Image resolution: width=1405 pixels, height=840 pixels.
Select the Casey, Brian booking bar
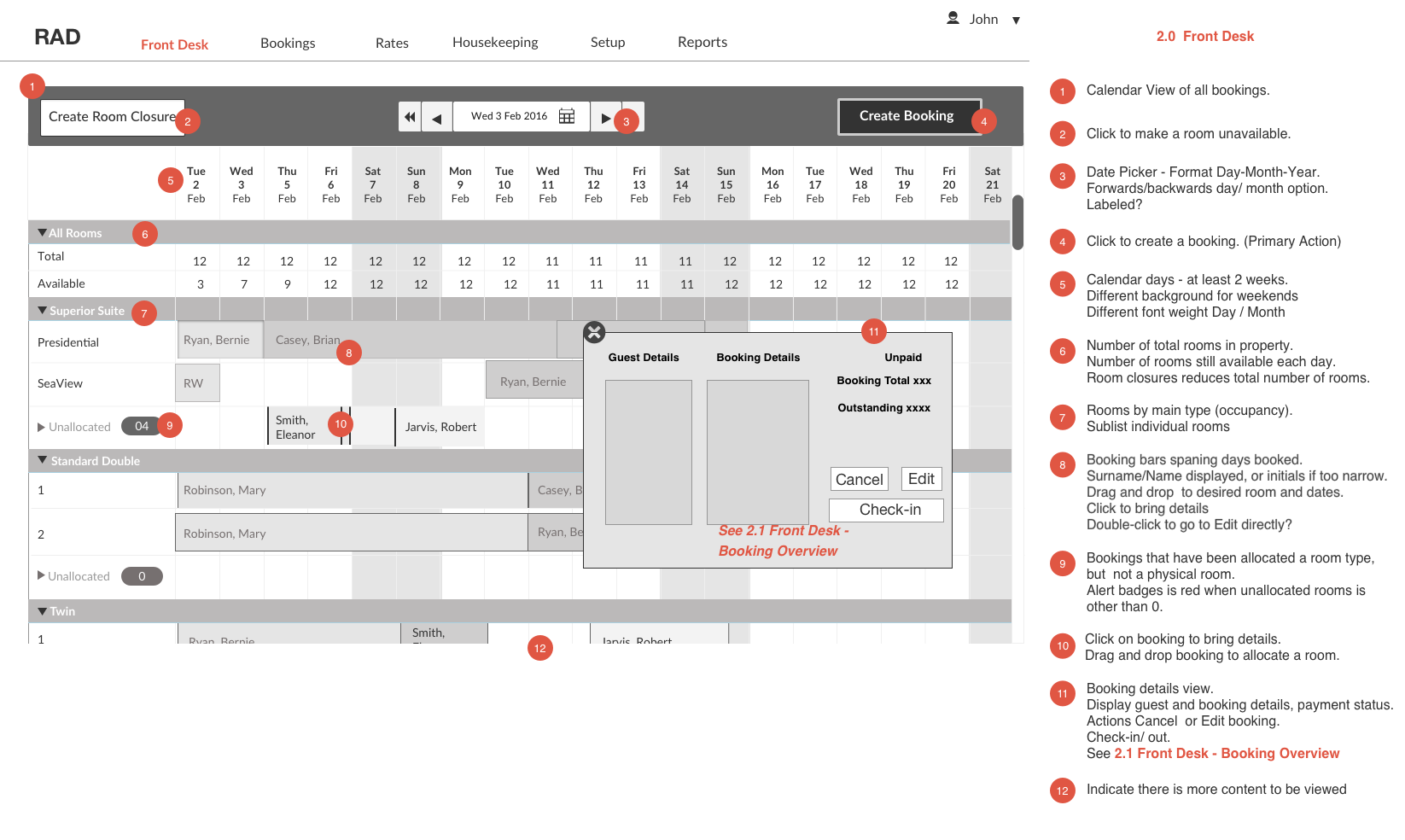point(410,340)
